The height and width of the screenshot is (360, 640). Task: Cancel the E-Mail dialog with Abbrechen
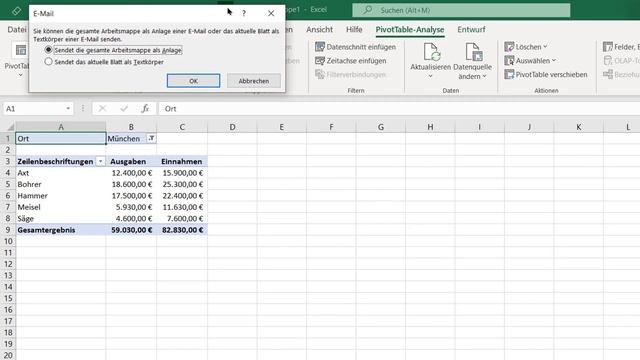pyautogui.click(x=253, y=81)
